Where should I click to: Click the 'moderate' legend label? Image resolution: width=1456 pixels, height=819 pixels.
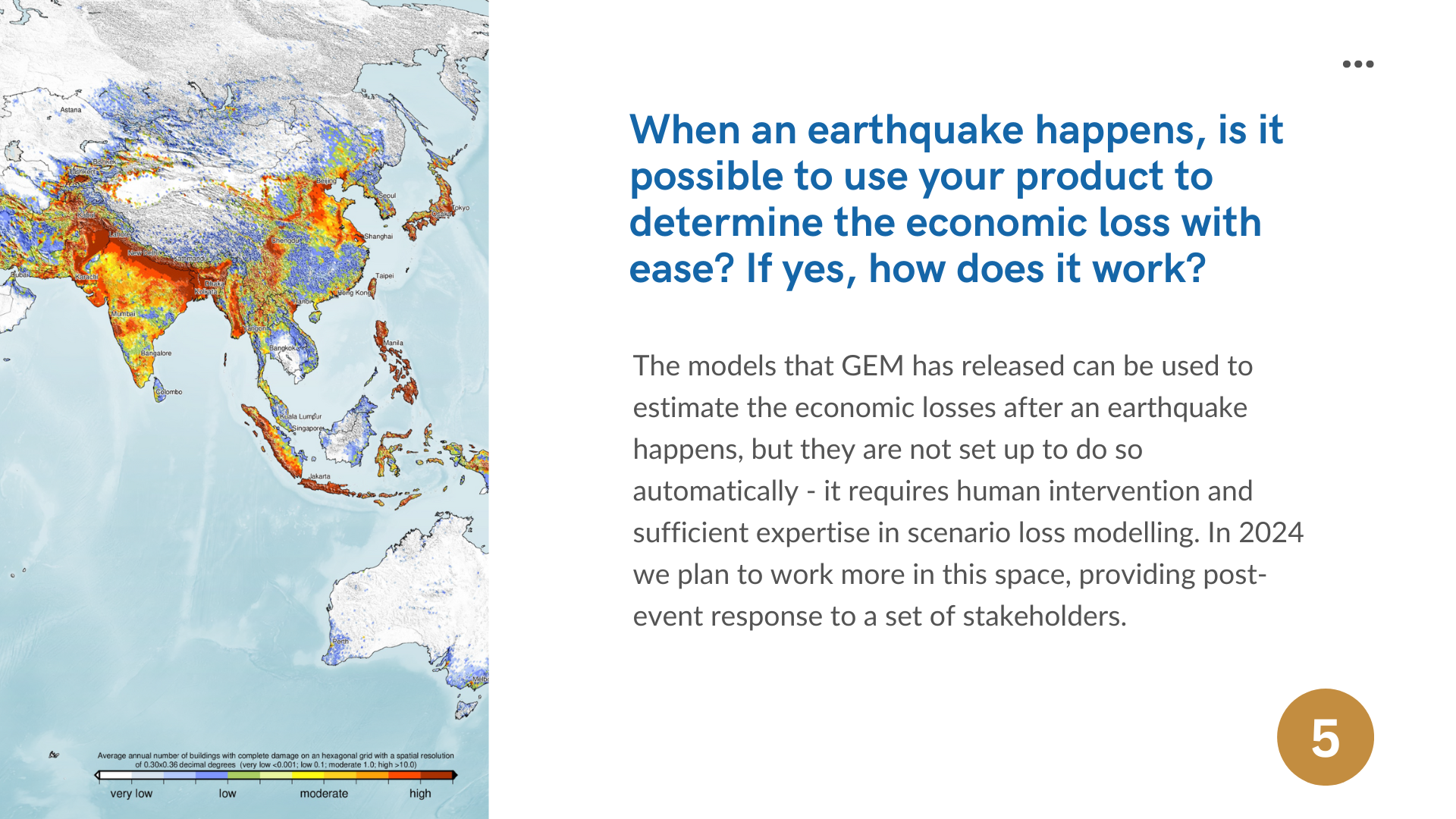[324, 793]
